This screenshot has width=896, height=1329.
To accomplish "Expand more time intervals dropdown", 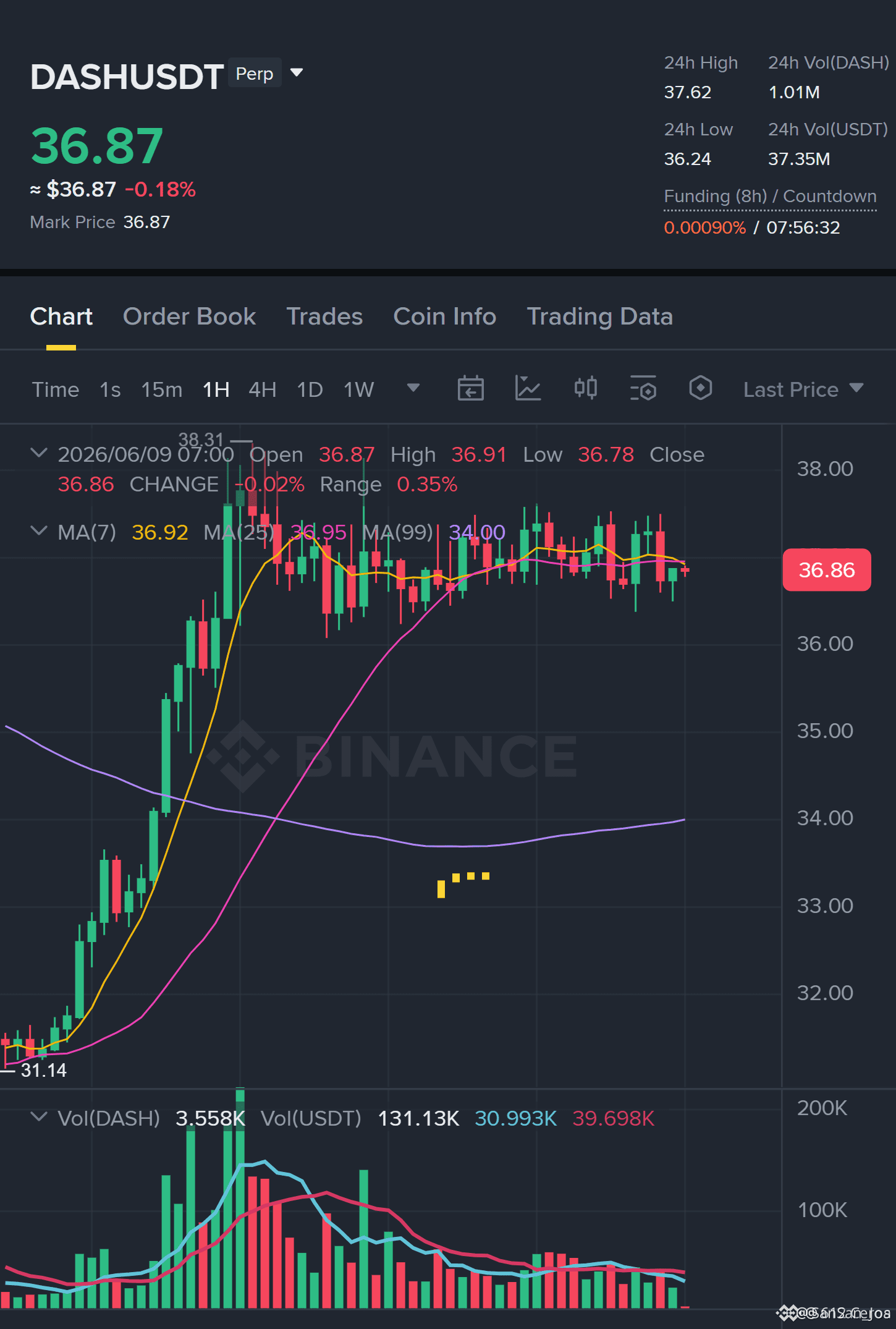I will 413,388.
